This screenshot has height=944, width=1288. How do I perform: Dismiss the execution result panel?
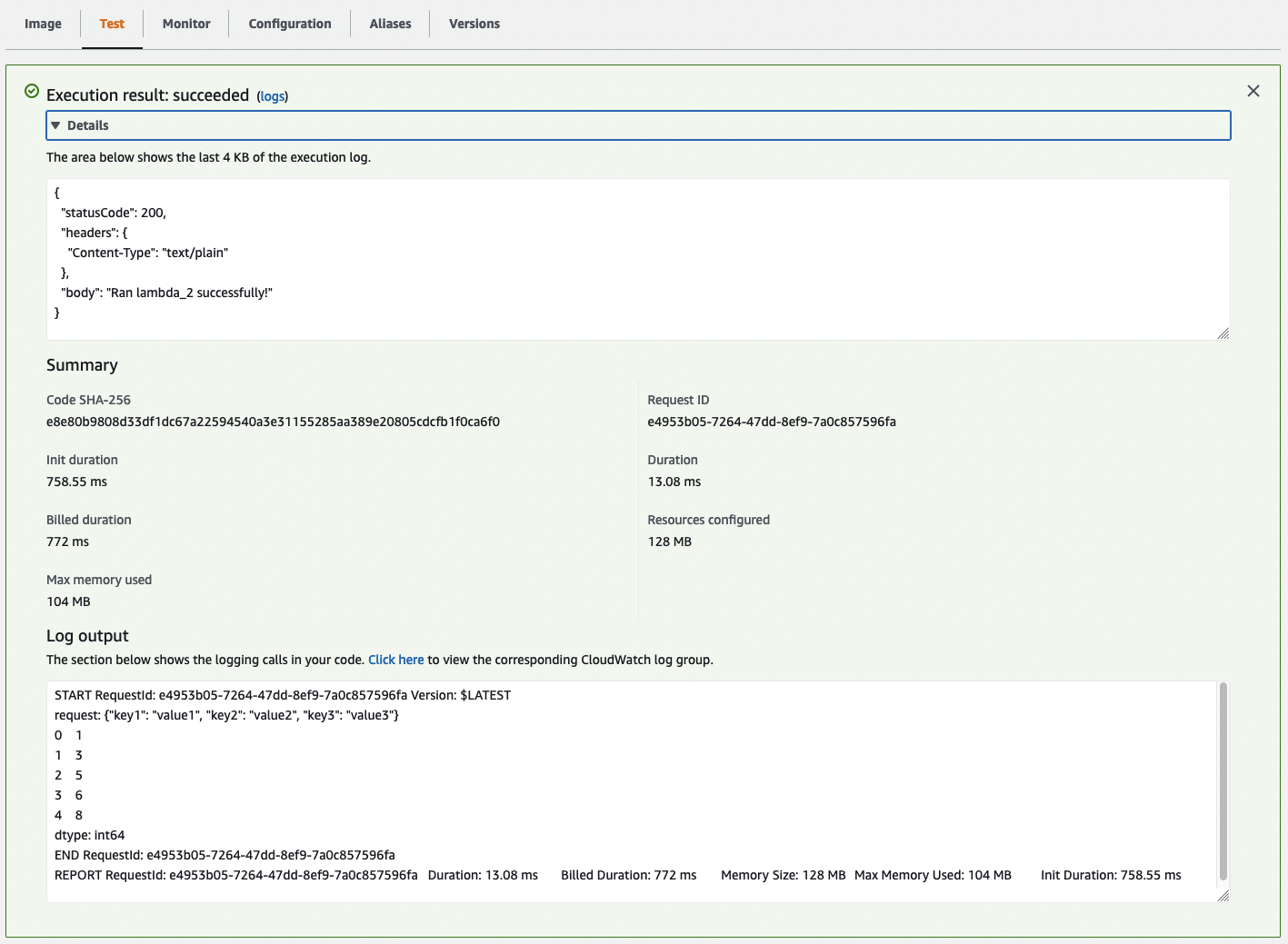(x=1253, y=91)
